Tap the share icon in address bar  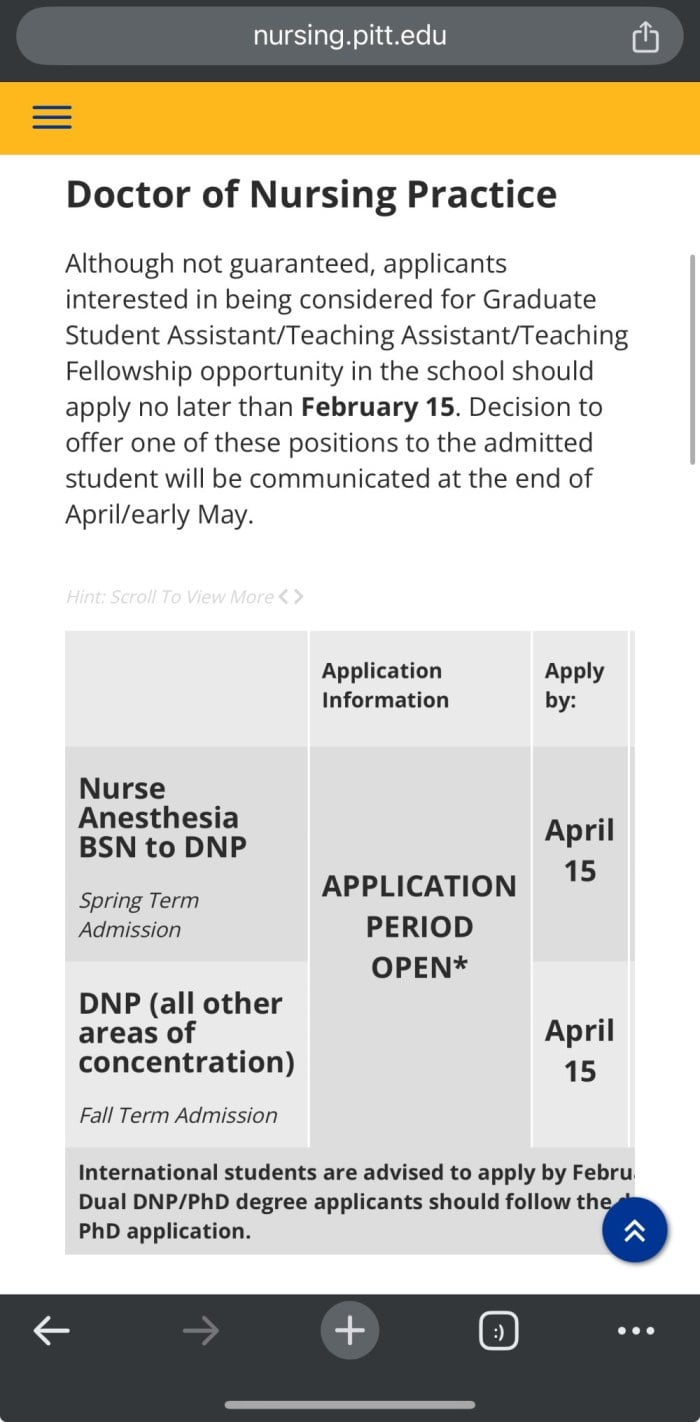pyautogui.click(x=645, y=37)
